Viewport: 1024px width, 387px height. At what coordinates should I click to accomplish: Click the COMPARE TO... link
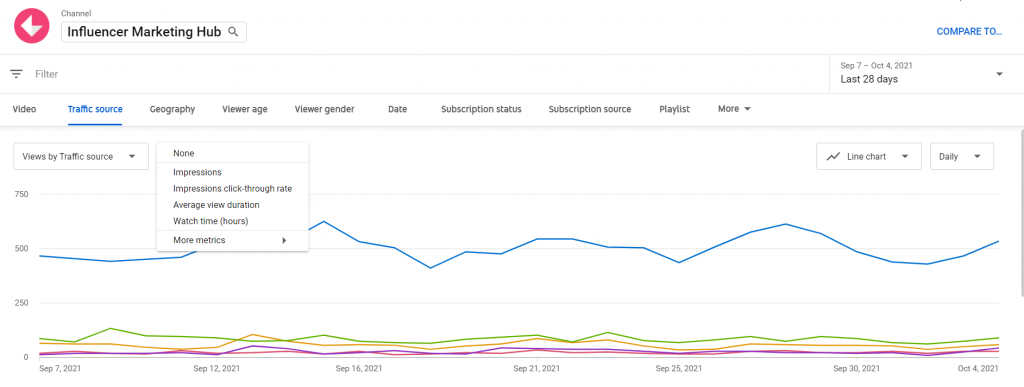click(969, 31)
